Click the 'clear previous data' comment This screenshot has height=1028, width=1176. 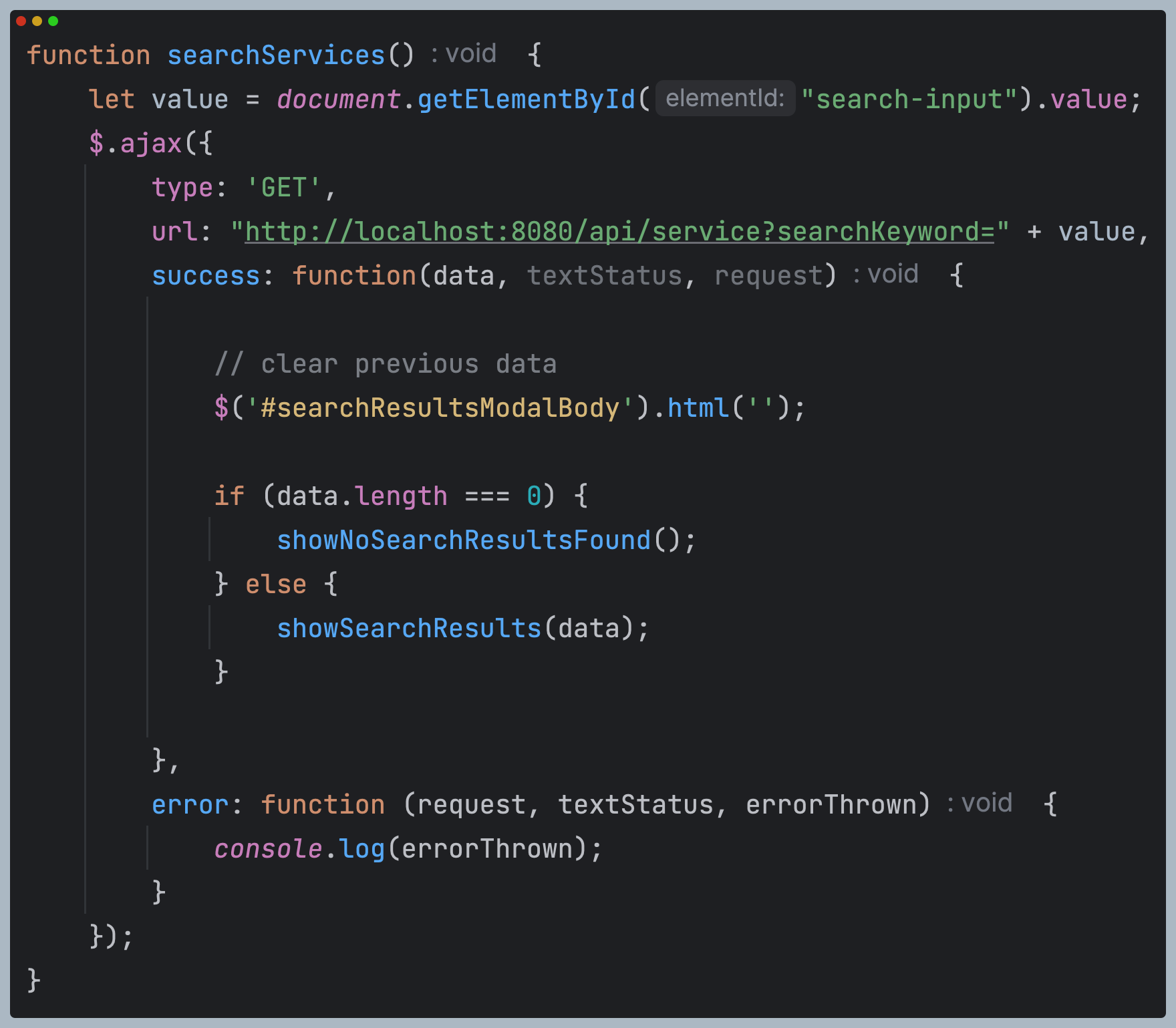pyautogui.click(x=386, y=364)
